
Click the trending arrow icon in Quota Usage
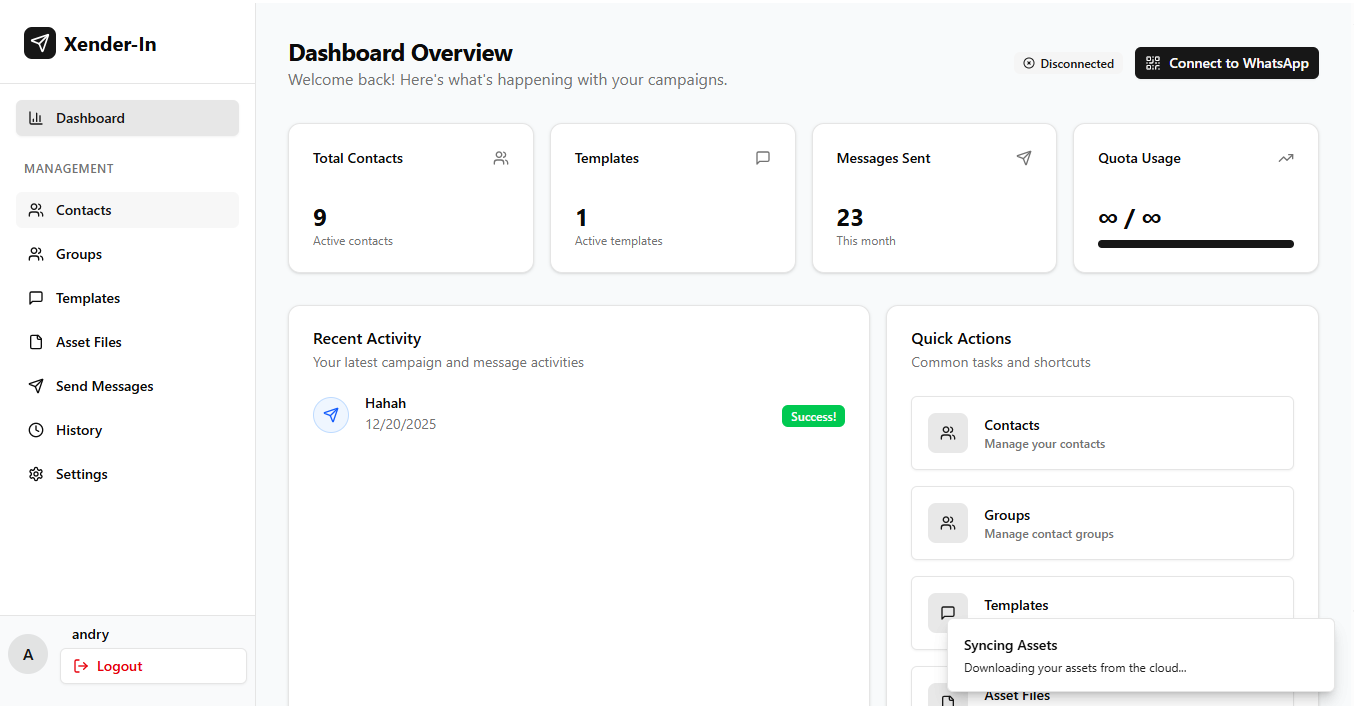[1286, 158]
